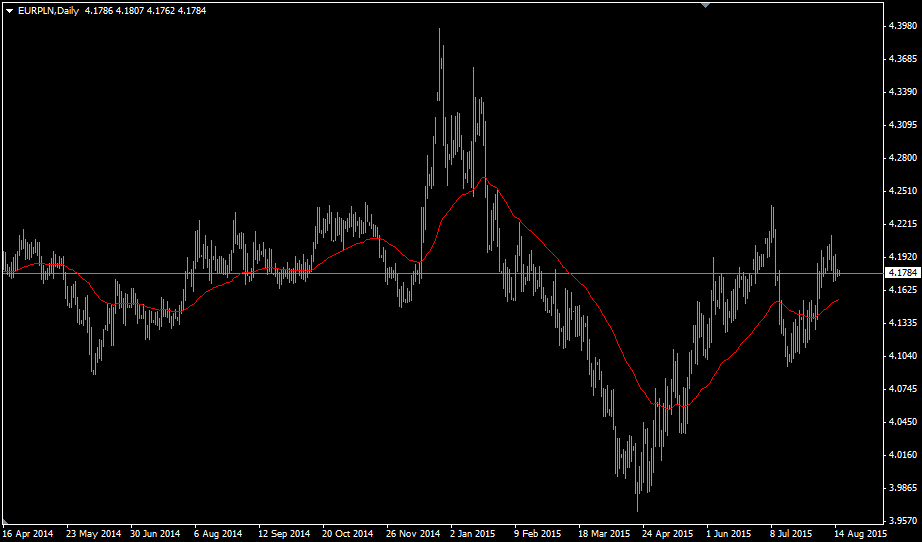The width and height of the screenshot is (922, 542).
Task: Click the 16 Apr 2014 date label
Action: tap(28, 534)
